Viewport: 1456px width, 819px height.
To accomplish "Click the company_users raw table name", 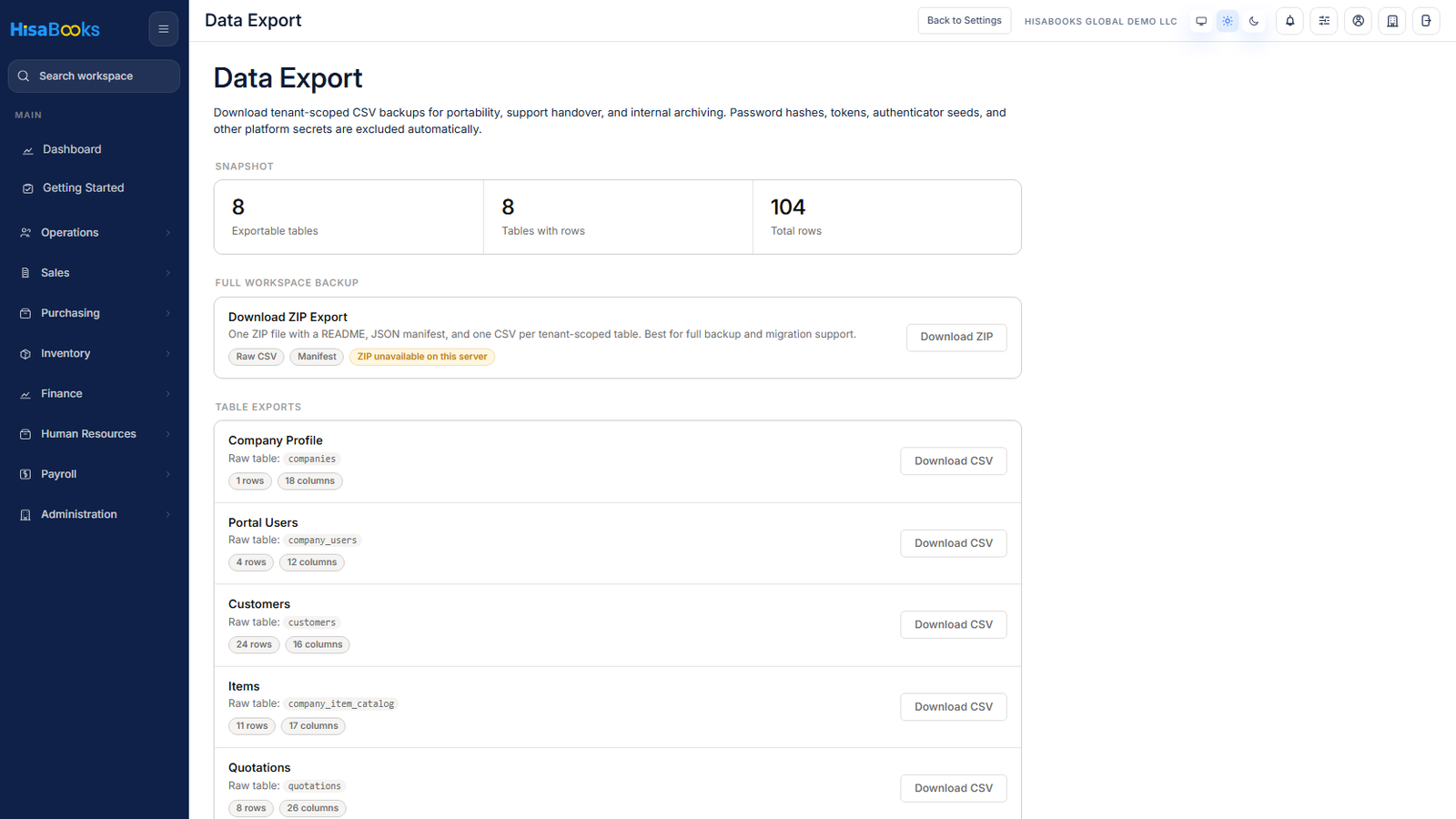I will coord(323,541).
